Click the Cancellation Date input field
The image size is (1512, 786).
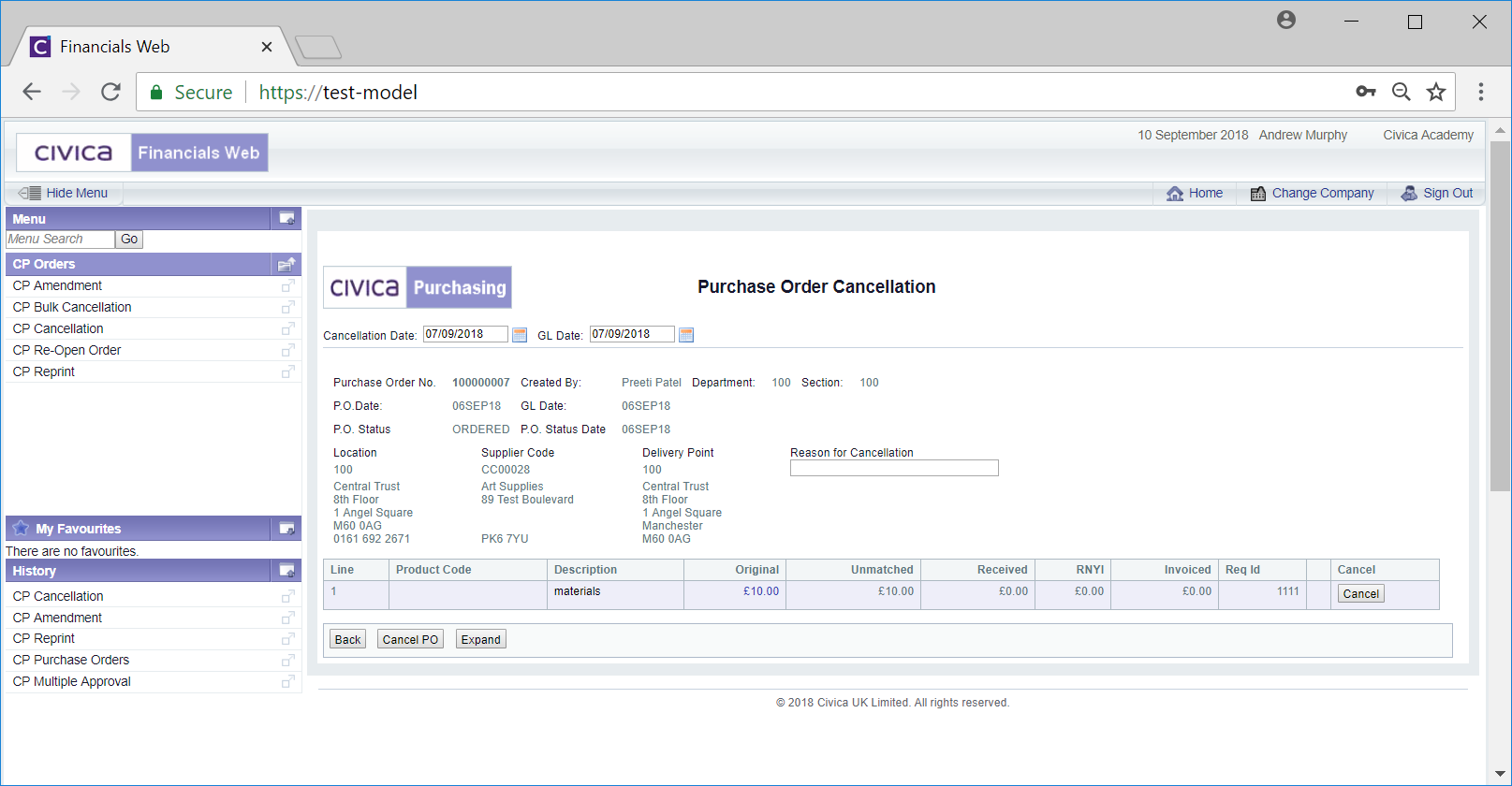point(465,334)
